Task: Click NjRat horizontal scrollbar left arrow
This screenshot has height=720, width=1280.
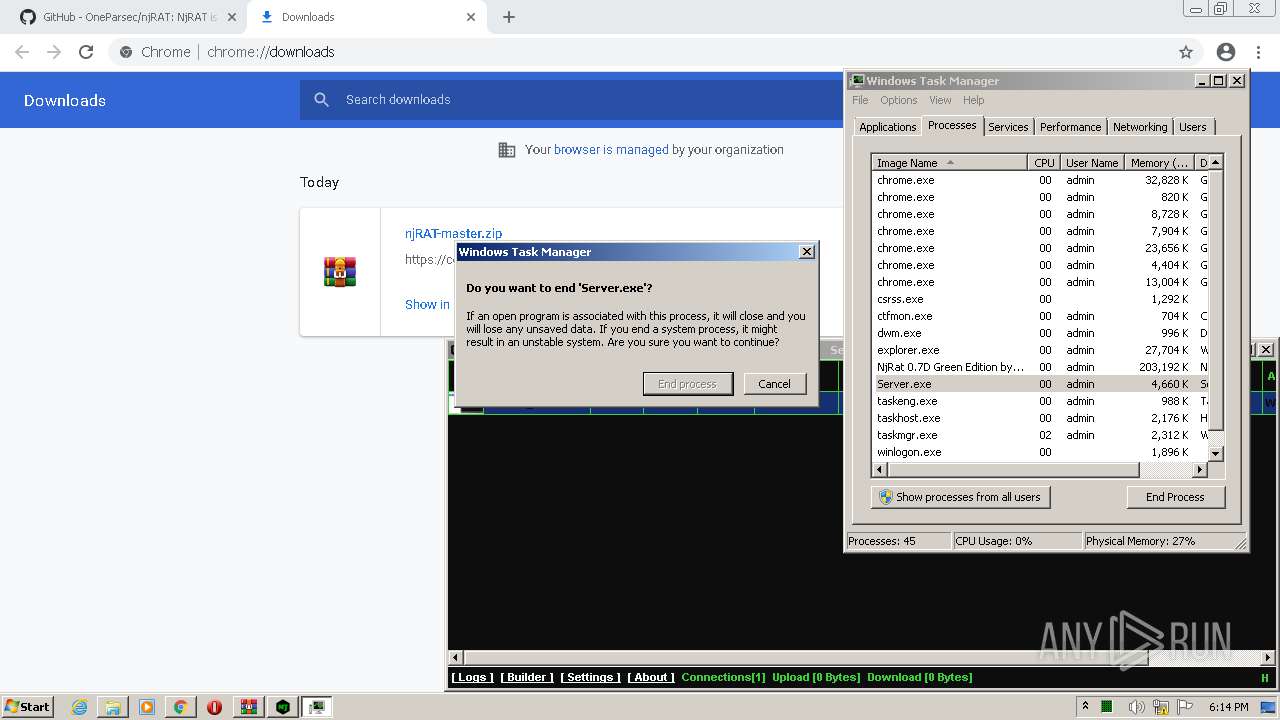Action: [x=456, y=658]
